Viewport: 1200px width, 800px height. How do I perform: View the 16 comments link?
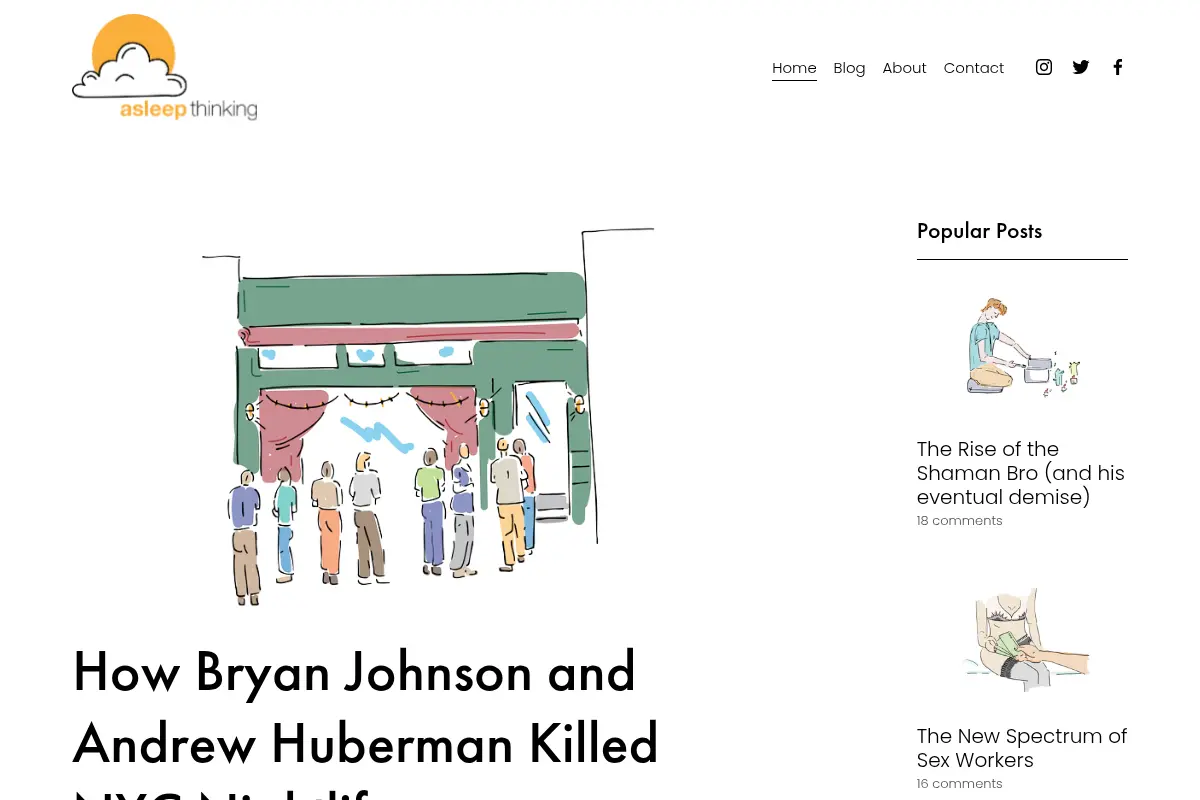[x=959, y=784]
